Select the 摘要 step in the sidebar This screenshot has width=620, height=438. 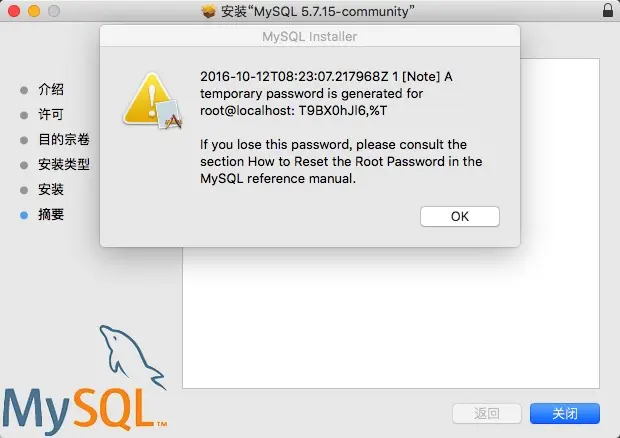point(51,215)
